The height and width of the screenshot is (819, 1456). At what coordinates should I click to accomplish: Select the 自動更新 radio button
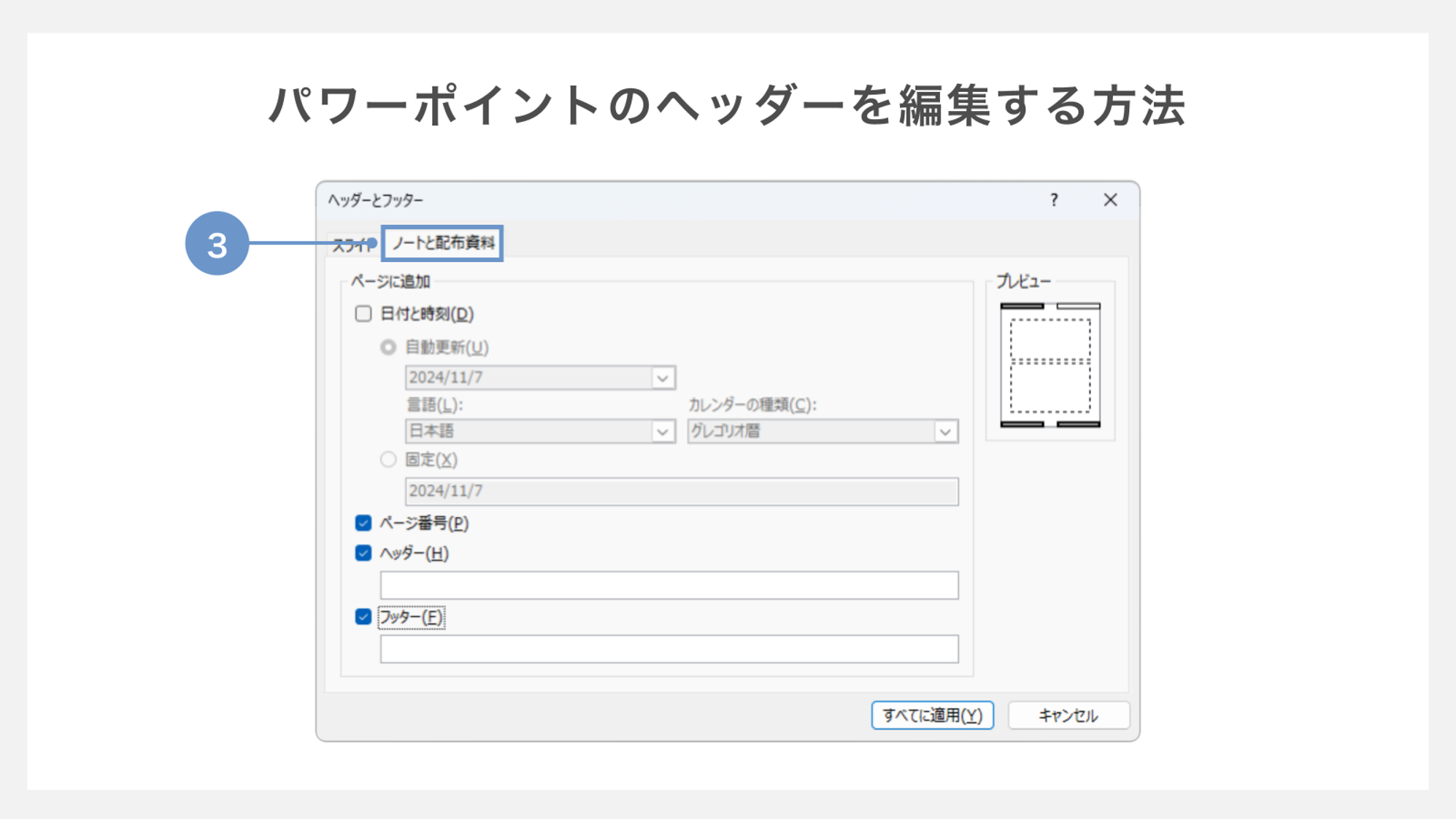click(388, 347)
